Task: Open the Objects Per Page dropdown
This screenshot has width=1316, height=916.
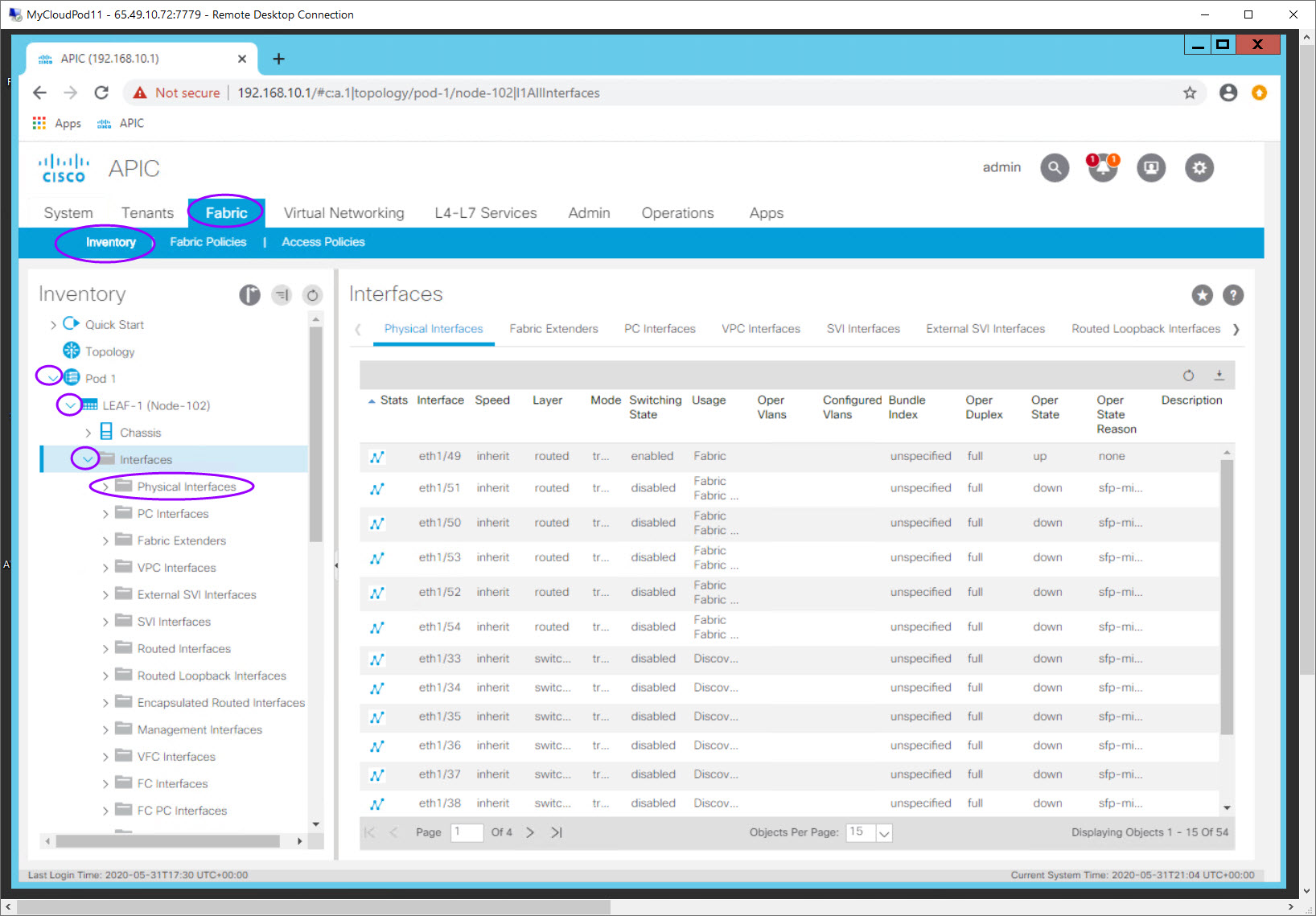Action: 884,833
